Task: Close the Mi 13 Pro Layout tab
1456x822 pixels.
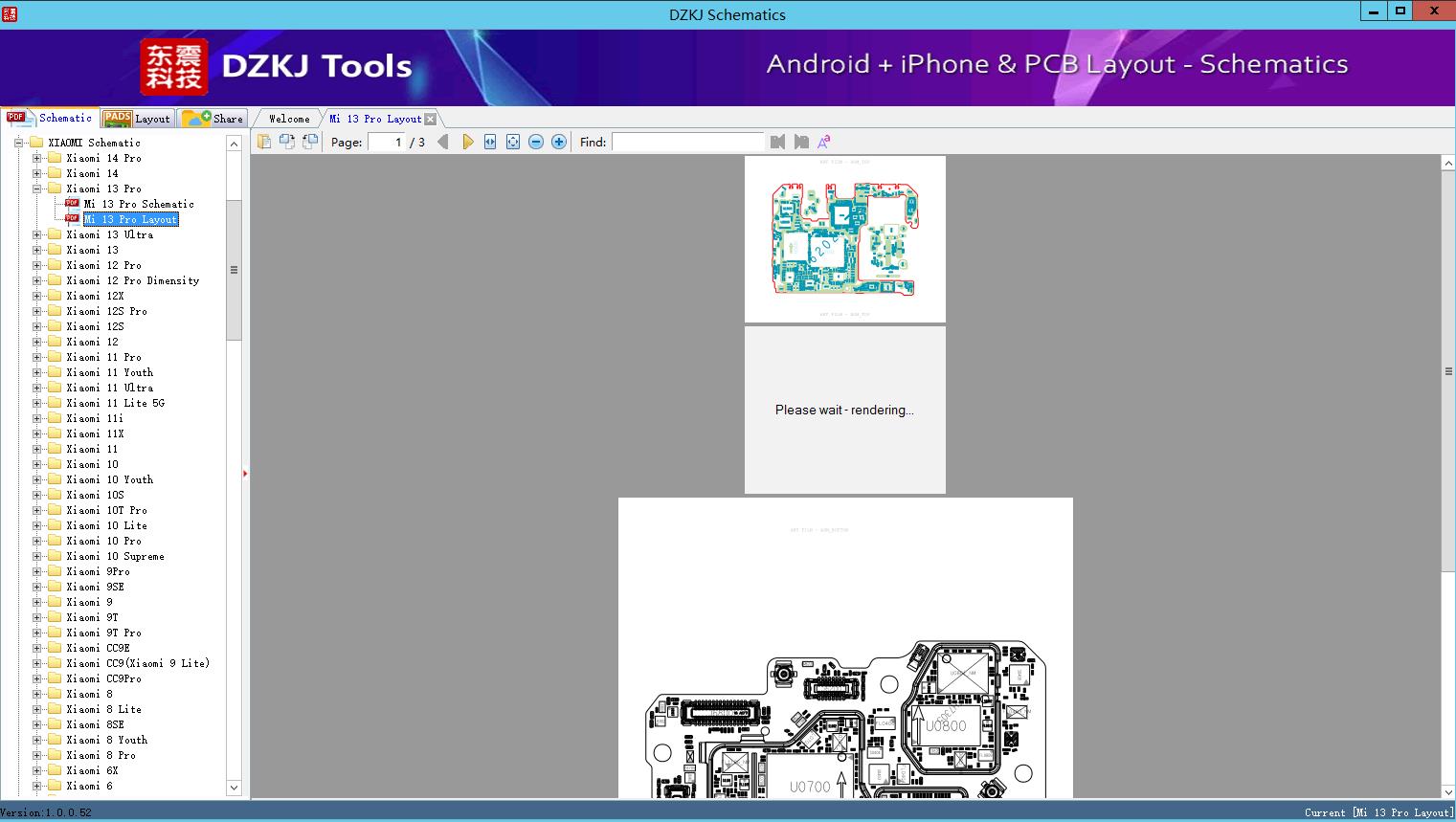Action: click(430, 119)
